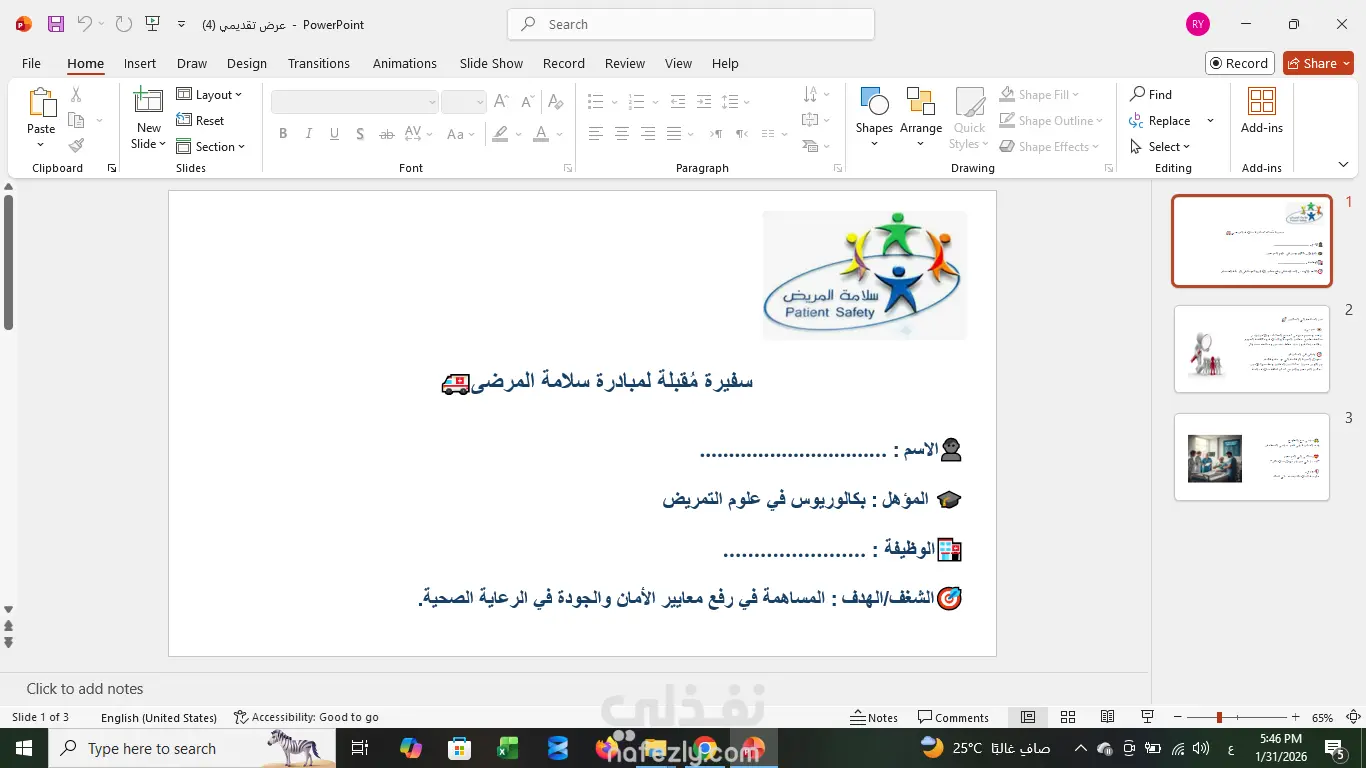Open the Layout dropdown
Image resolution: width=1366 pixels, height=768 pixels.
tap(210, 95)
